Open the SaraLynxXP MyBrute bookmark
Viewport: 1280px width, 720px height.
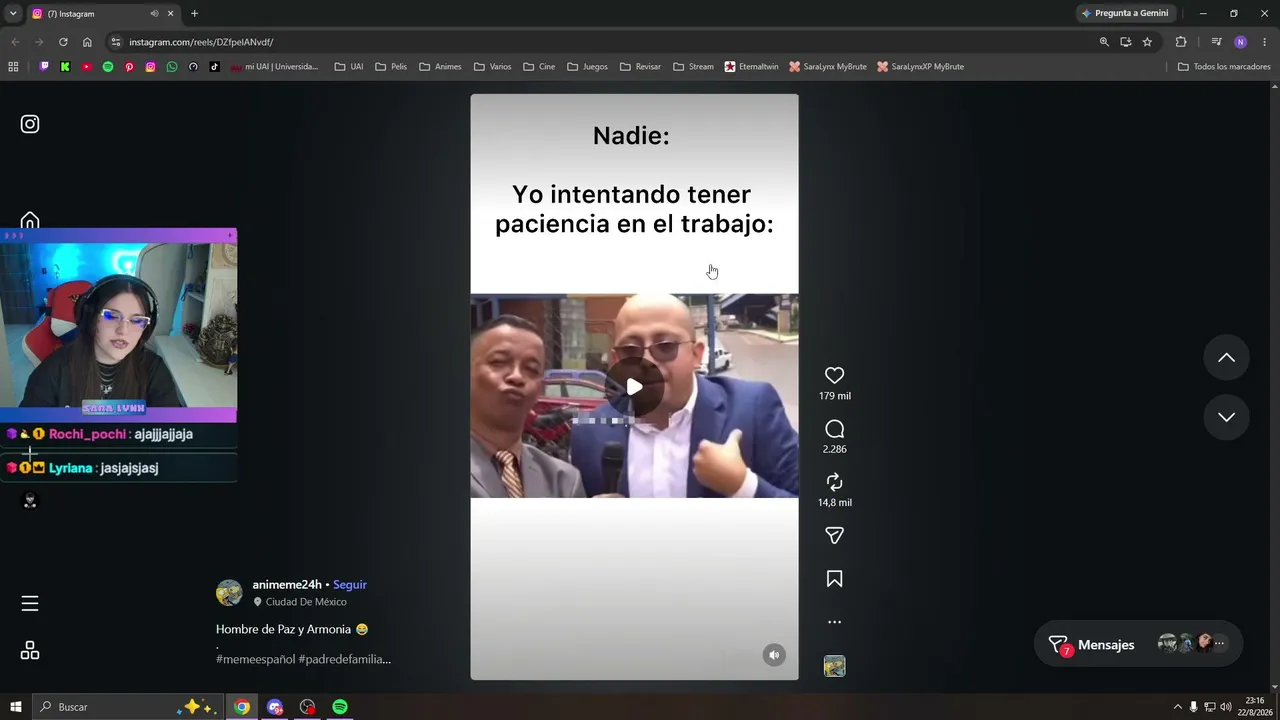pos(920,67)
